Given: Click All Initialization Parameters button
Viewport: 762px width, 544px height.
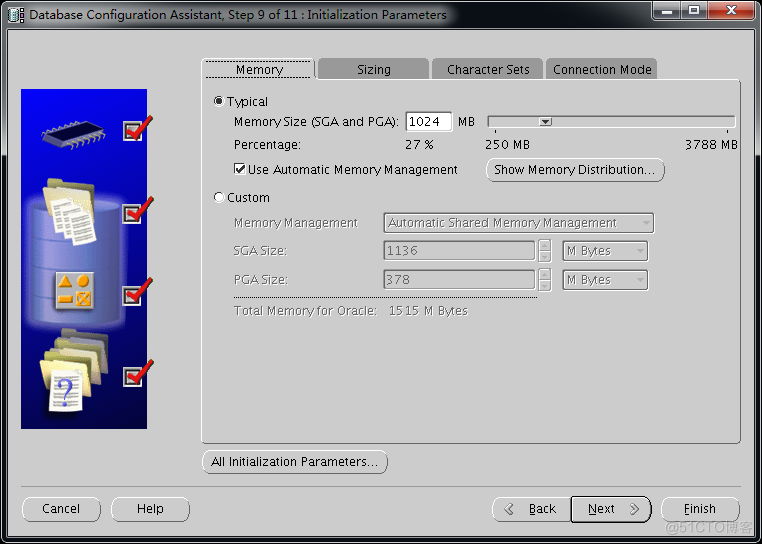Looking at the screenshot, I should (x=294, y=462).
